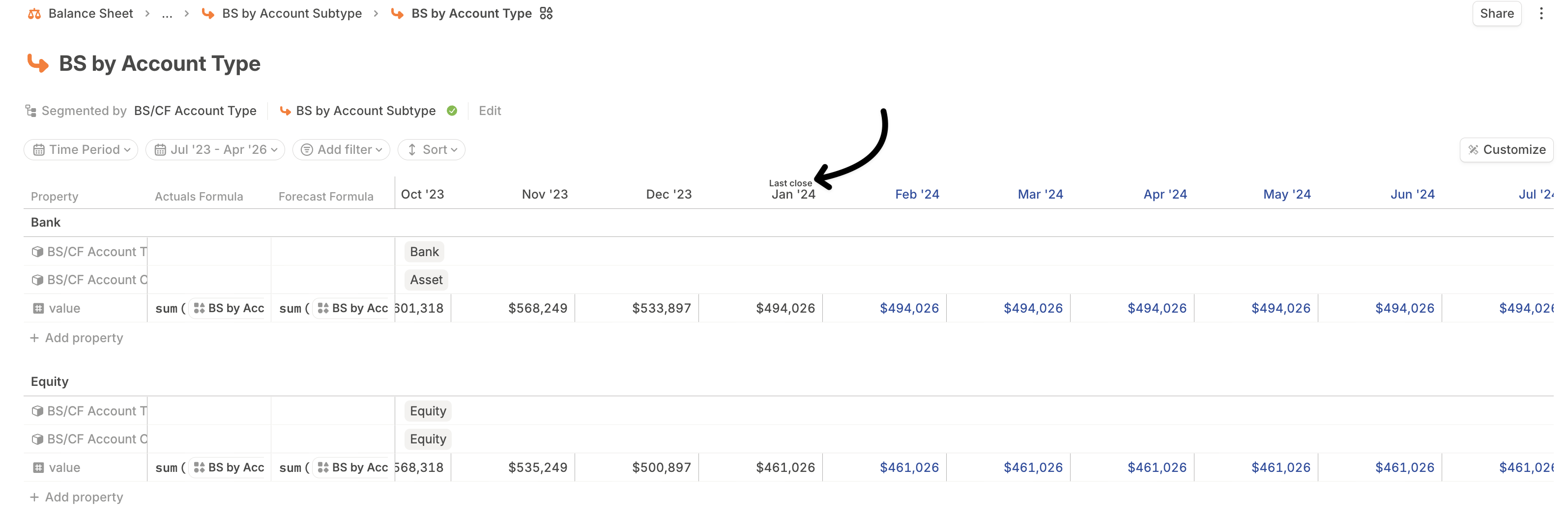Expand the Jul '23 - Apr '26 date range picker
The height and width of the screenshot is (525, 1568).
pos(215,150)
